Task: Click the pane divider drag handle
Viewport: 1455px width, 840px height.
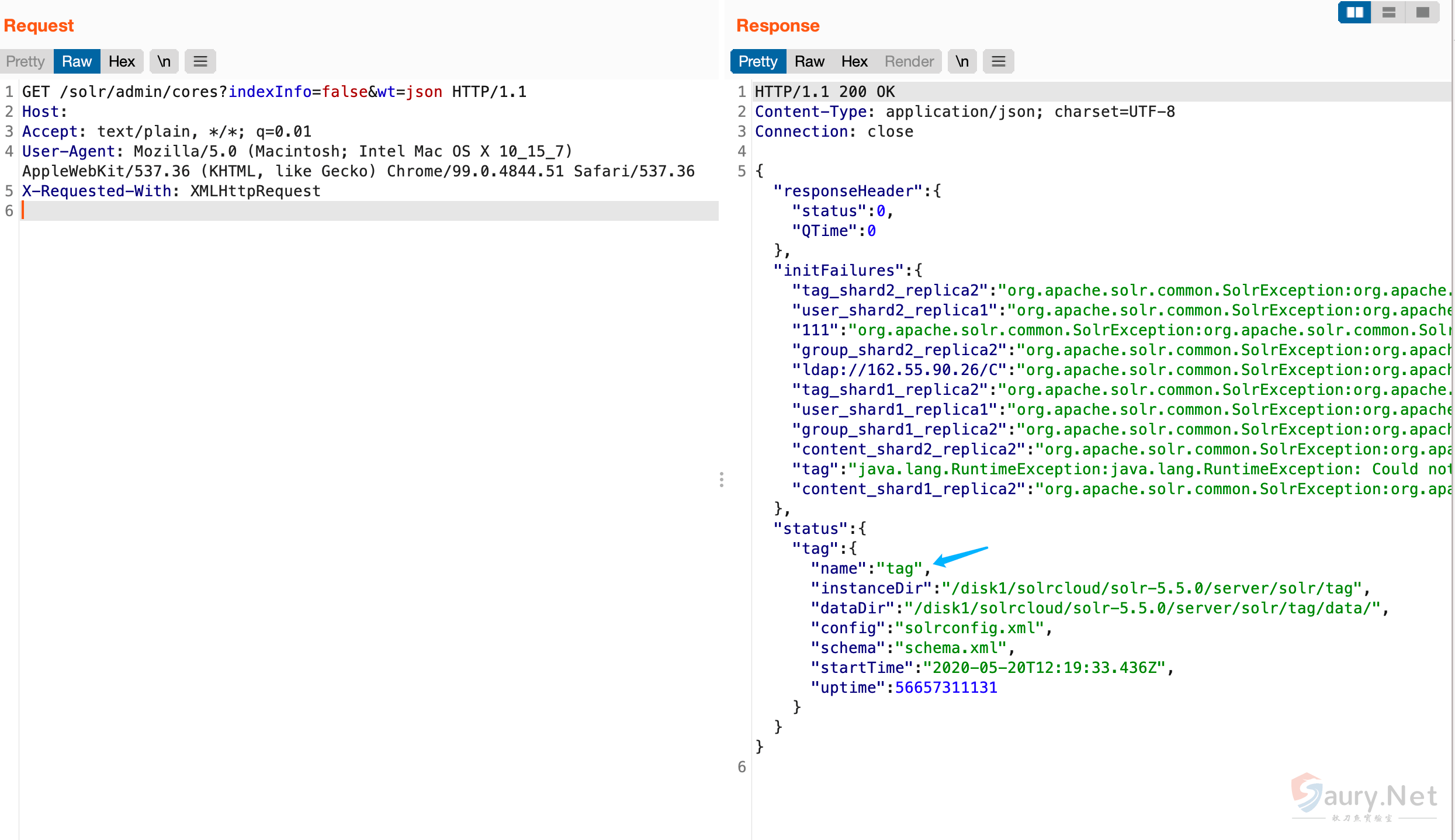Action: 722,480
